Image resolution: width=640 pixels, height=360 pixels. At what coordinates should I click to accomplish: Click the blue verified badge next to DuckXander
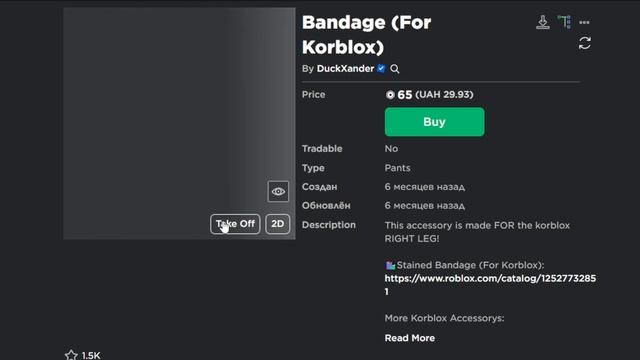point(381,68)
